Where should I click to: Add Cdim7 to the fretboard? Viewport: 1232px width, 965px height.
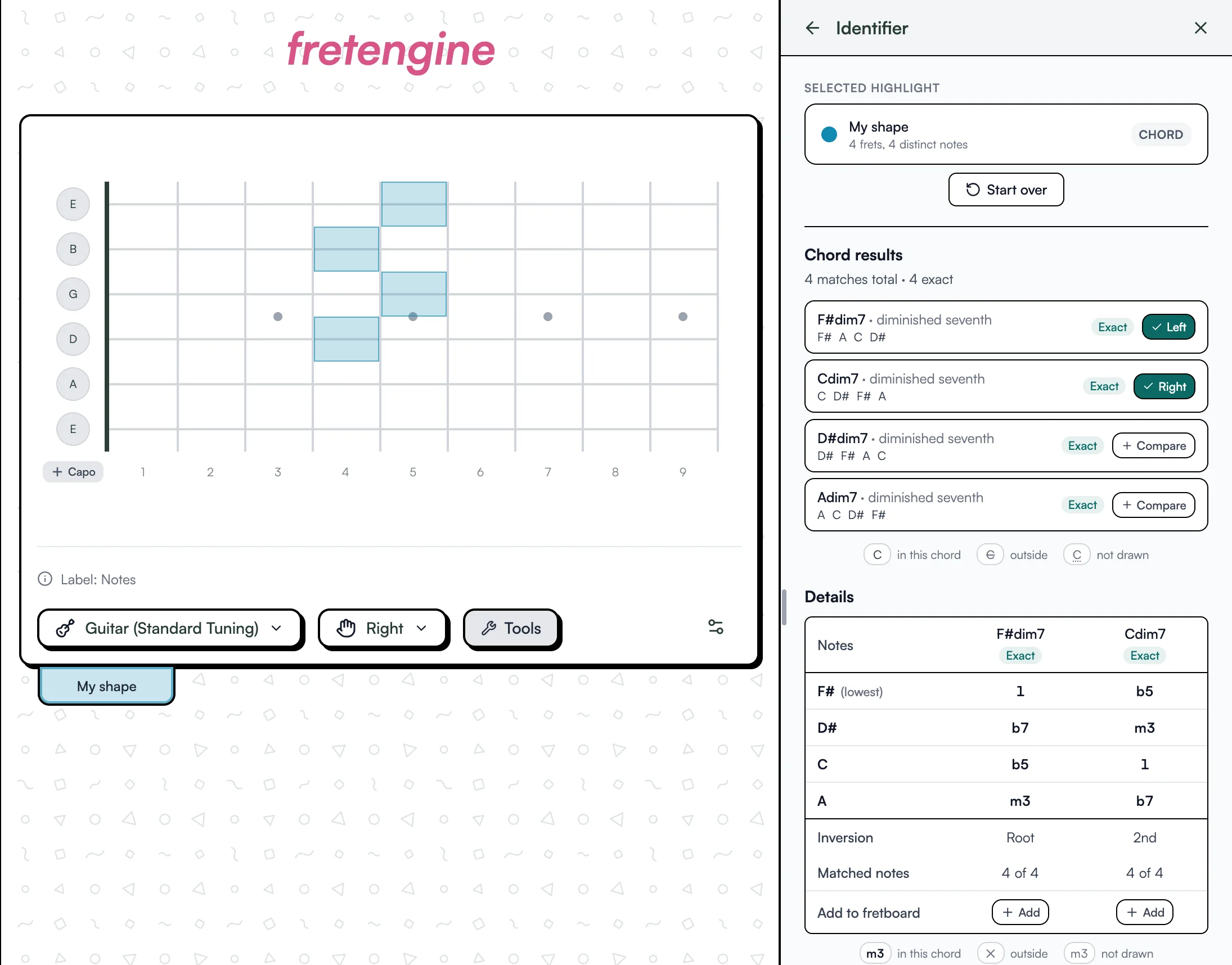(1144, 913)
